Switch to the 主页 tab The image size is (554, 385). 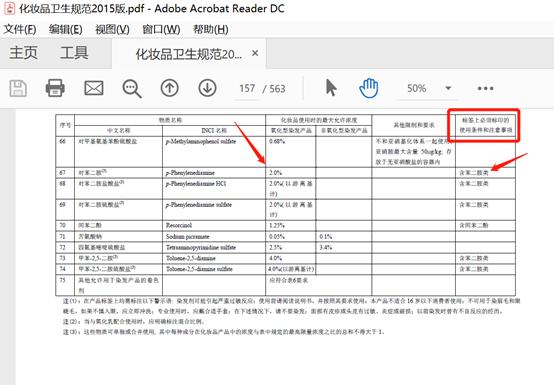pyautogui.click(x=24, y=53)
